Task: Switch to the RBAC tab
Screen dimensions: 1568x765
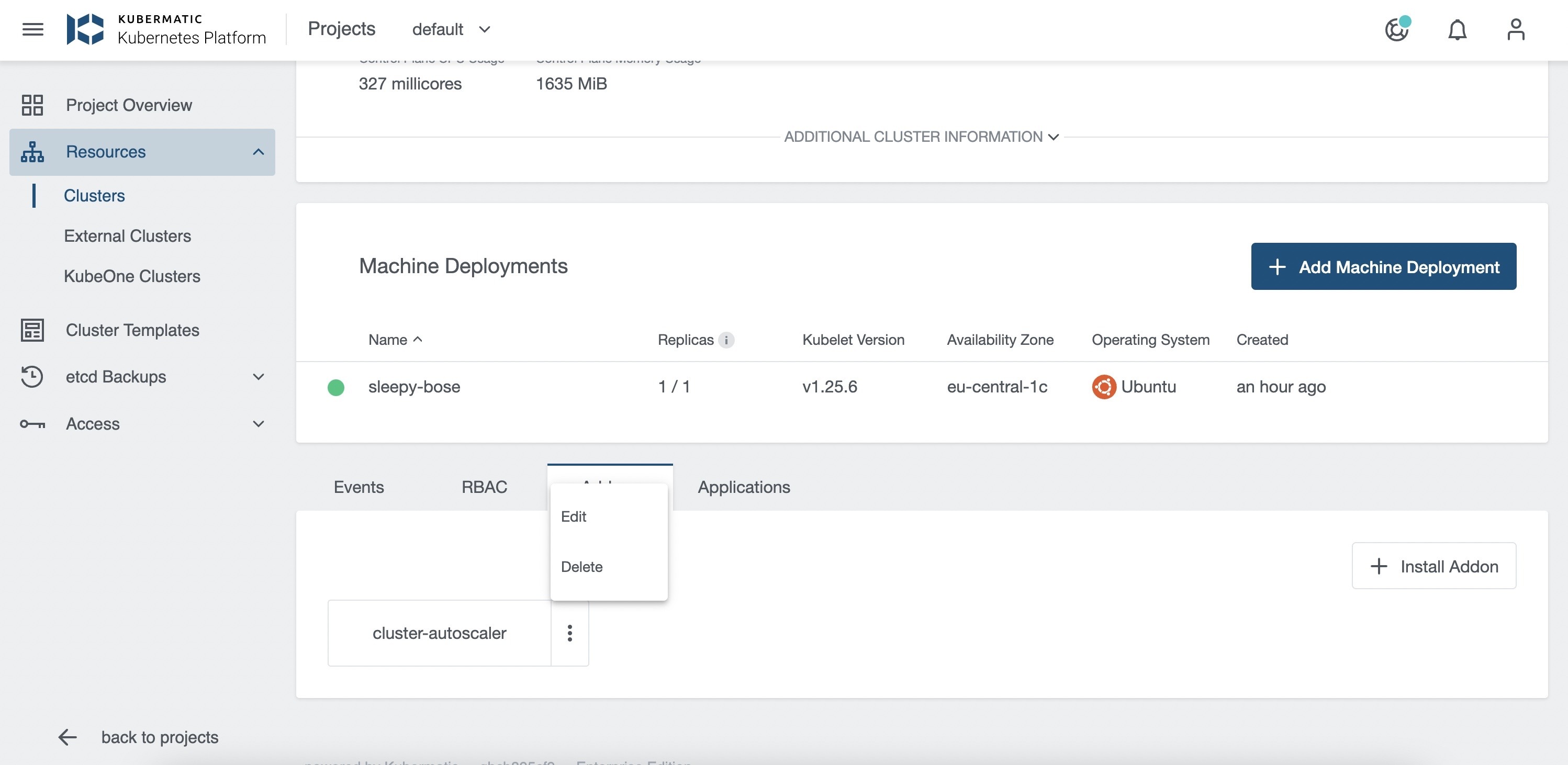Action: [484, 487]
